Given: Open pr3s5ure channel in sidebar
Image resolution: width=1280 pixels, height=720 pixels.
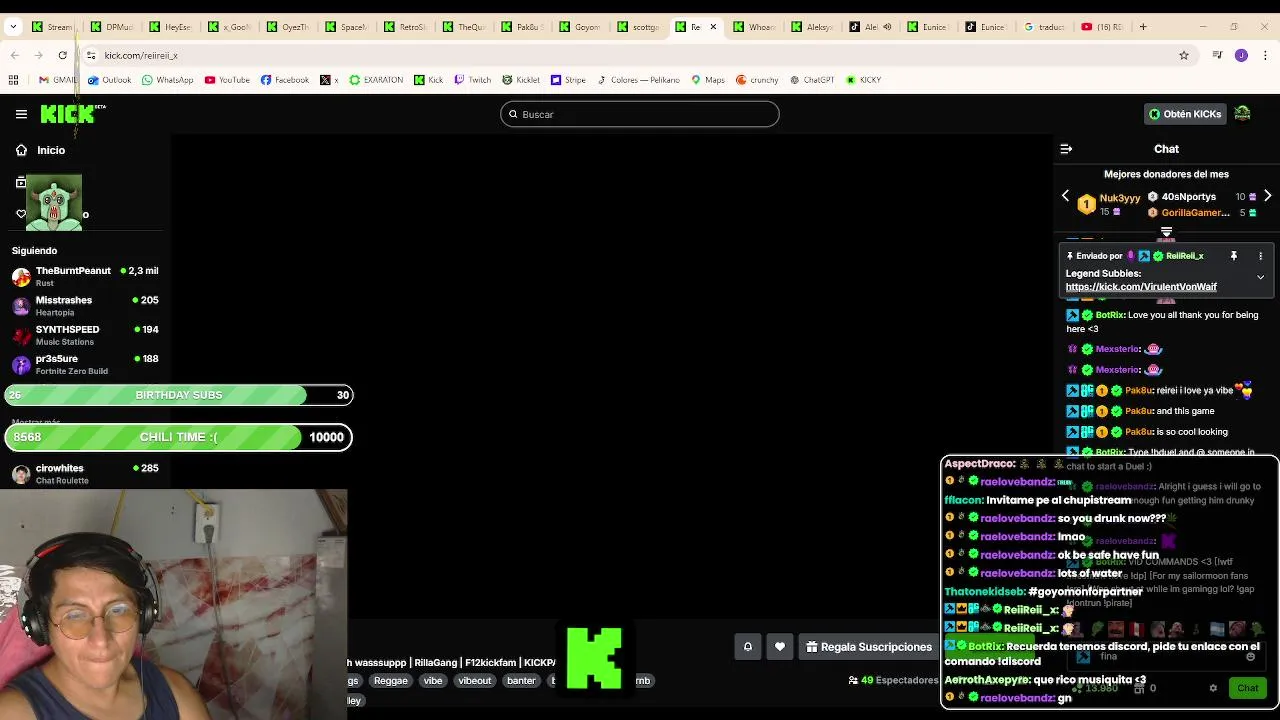Looking at the screenshot, I should pyautogui.click(x=85, y=364).
